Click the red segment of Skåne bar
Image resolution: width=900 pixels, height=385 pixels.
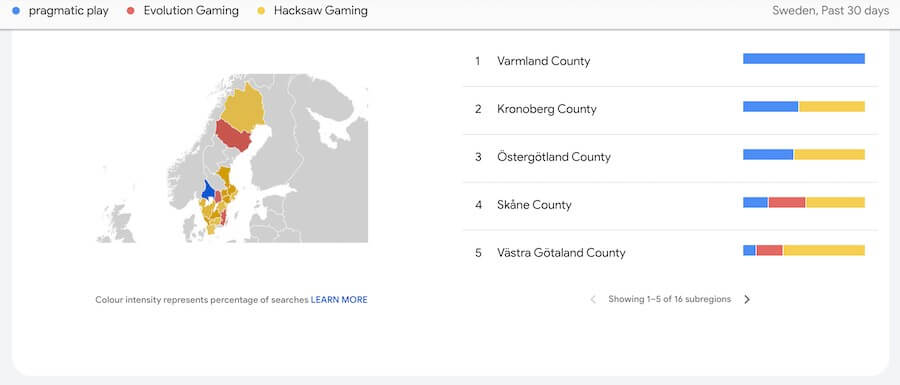(787, 202)
